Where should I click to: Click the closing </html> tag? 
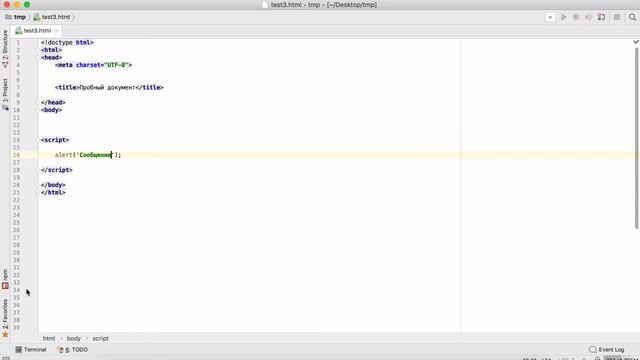pyautogui.click(x=53, y=192)
